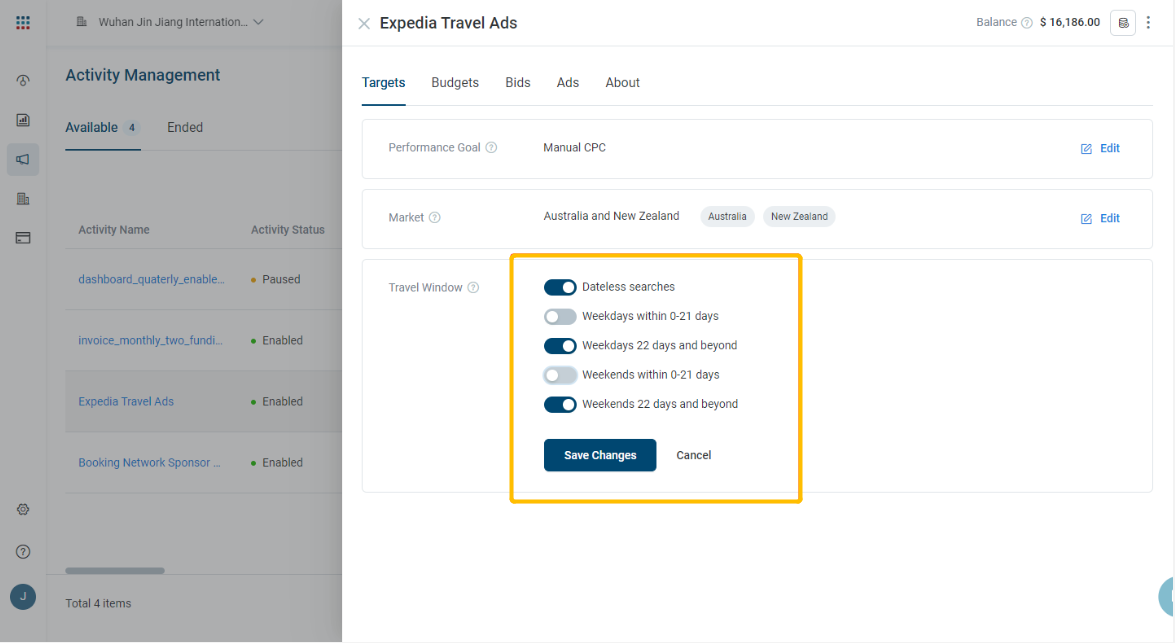
Task: Open the user avatar J
Action: point(22,597)
